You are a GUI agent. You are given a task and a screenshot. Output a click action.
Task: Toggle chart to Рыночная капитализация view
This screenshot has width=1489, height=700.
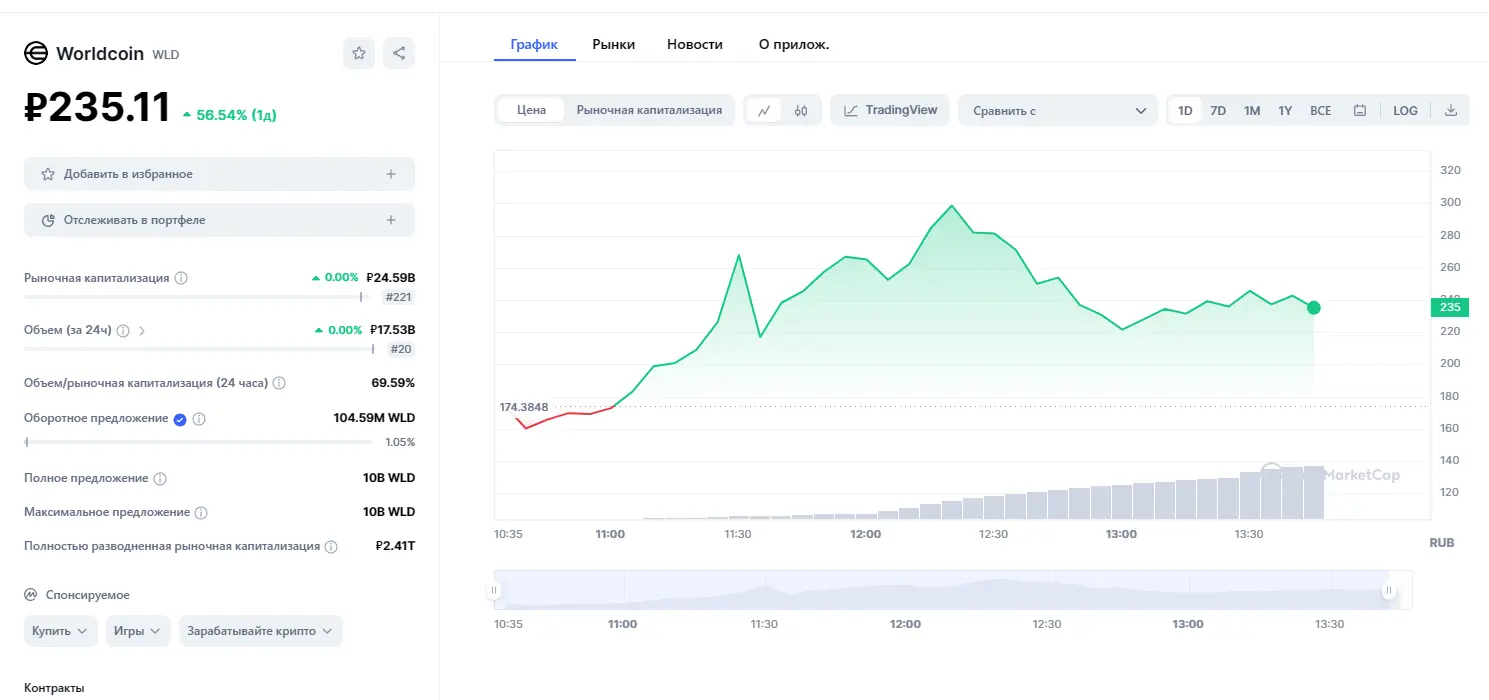[x=649, y=110]
